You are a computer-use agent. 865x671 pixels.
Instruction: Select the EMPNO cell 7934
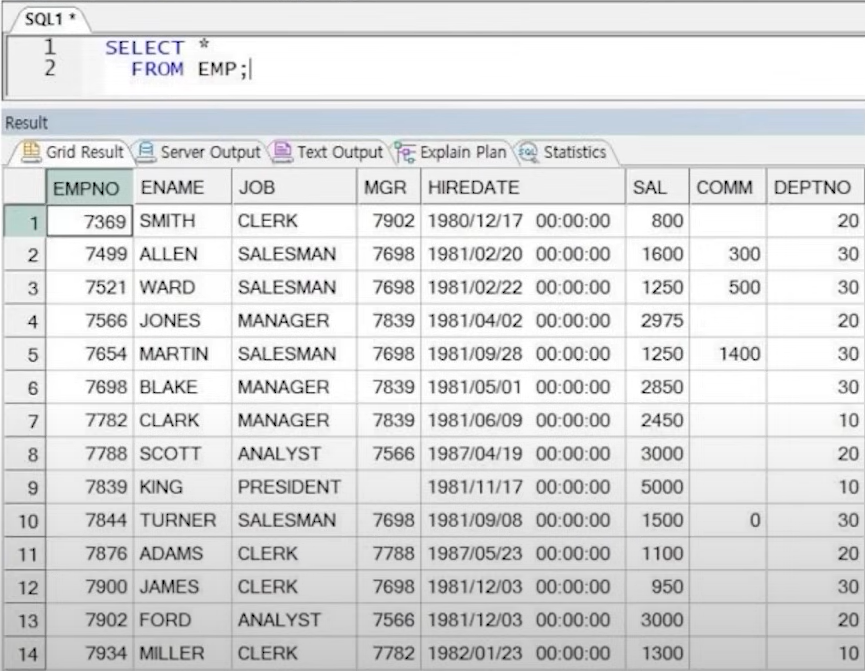89,653
